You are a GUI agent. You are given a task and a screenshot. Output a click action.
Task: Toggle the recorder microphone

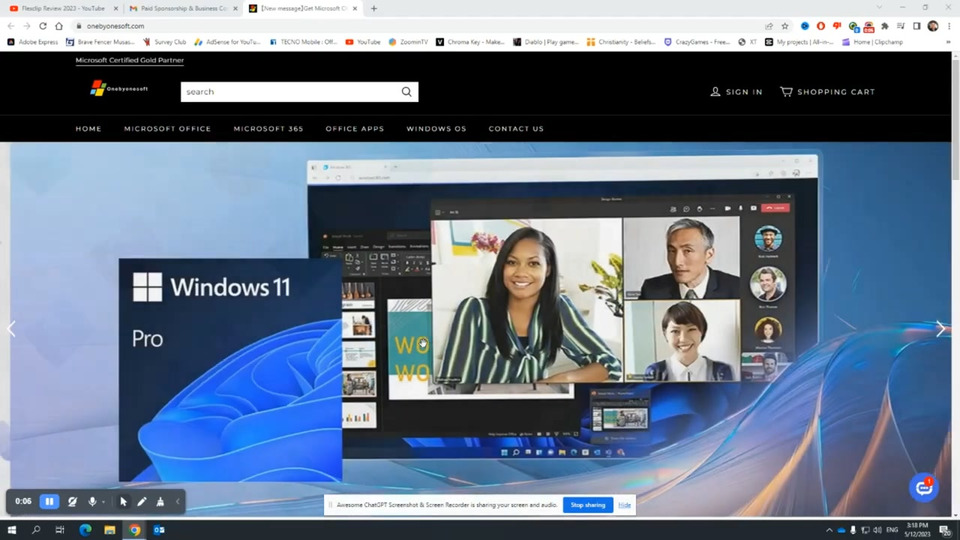92,501
